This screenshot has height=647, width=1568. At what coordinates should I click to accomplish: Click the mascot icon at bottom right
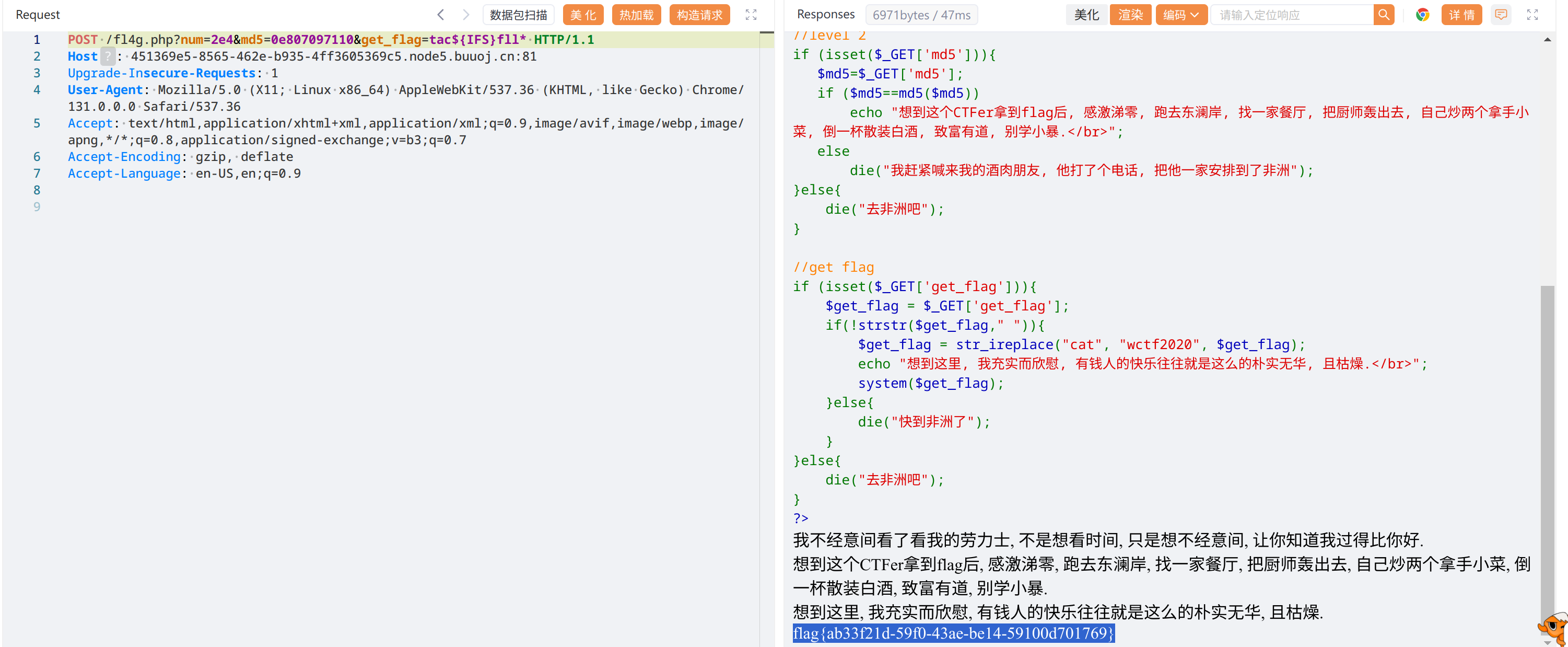click(x=1554, y=628)
